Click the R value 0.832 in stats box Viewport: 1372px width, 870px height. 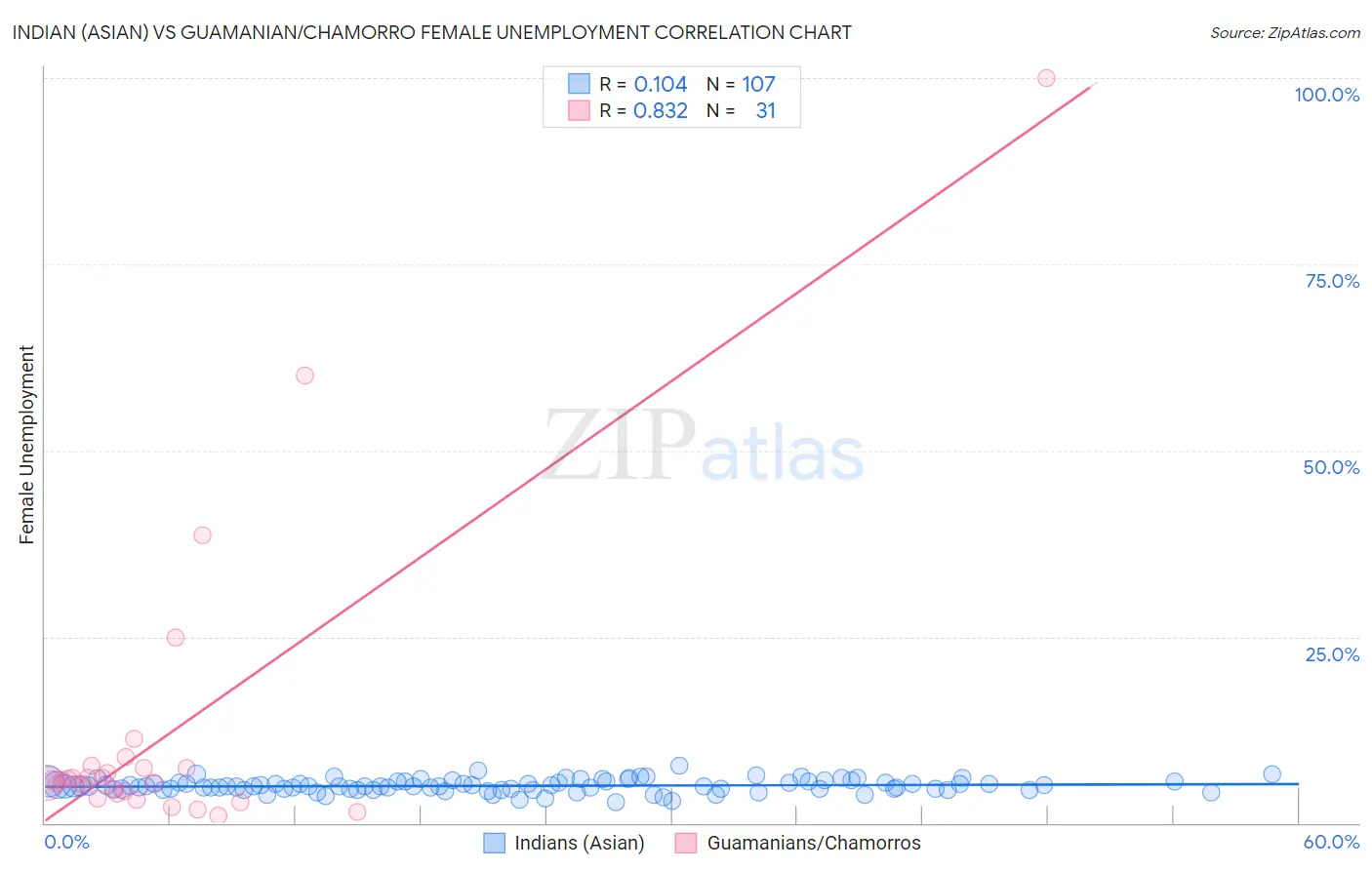tap(661, 110)
